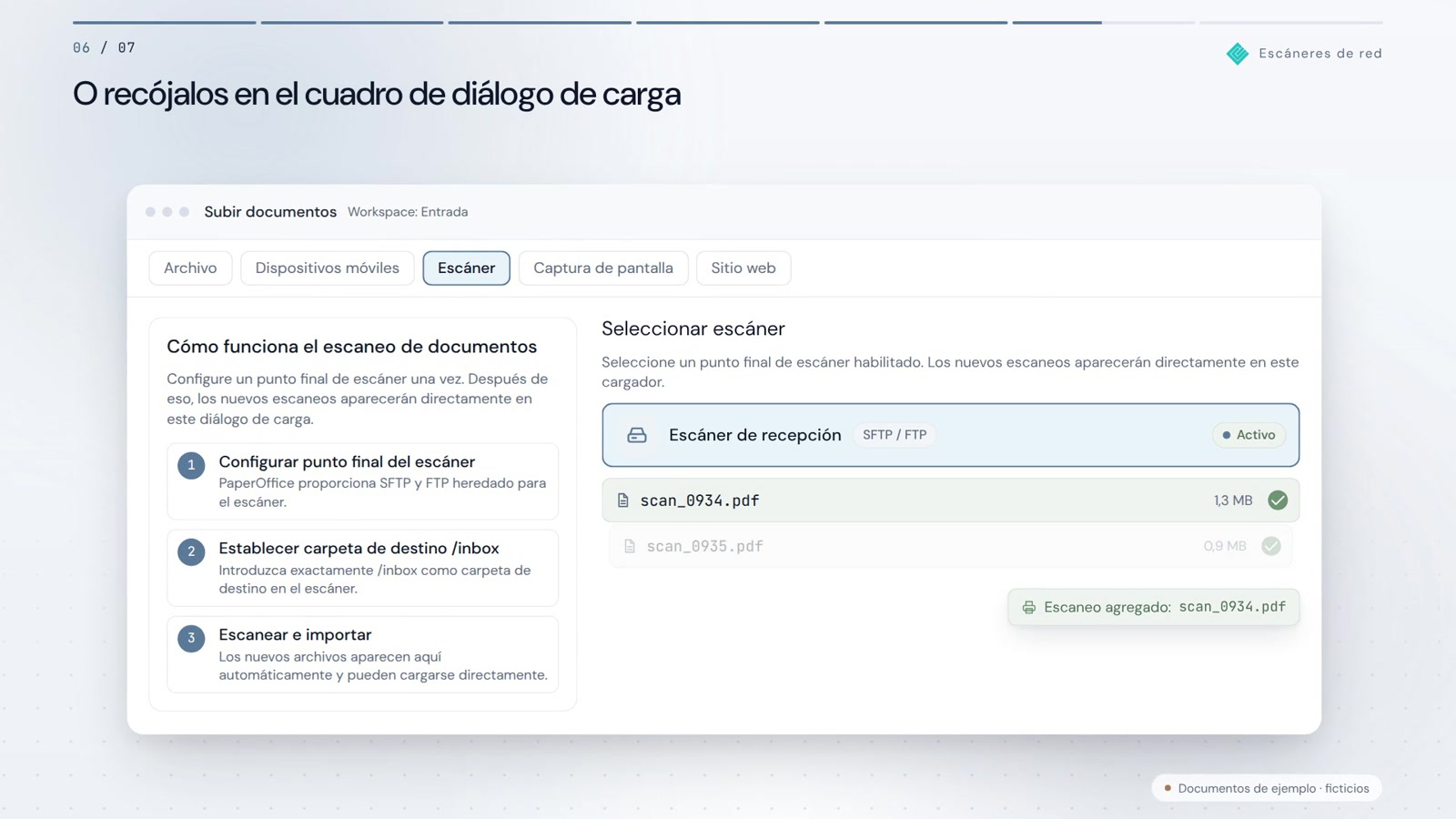
Task: Click the Activo status badge
Action: 1249,435
